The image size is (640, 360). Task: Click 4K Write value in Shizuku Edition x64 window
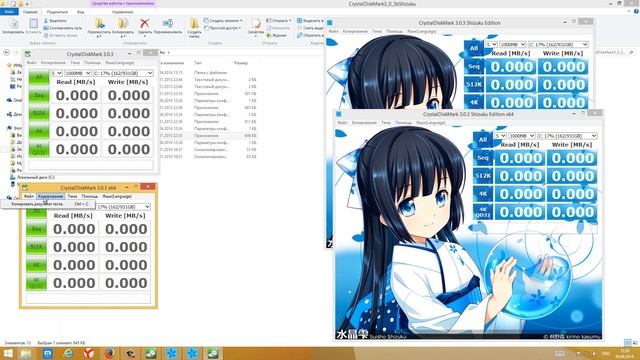point(572,194)
